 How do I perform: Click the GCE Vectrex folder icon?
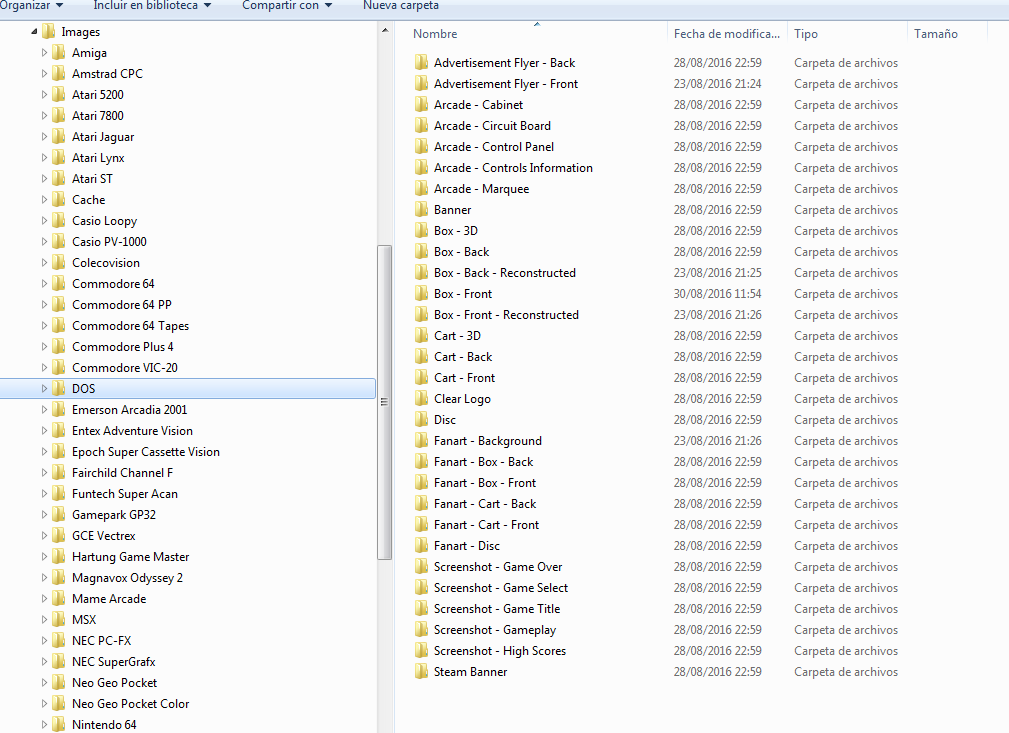59,535
